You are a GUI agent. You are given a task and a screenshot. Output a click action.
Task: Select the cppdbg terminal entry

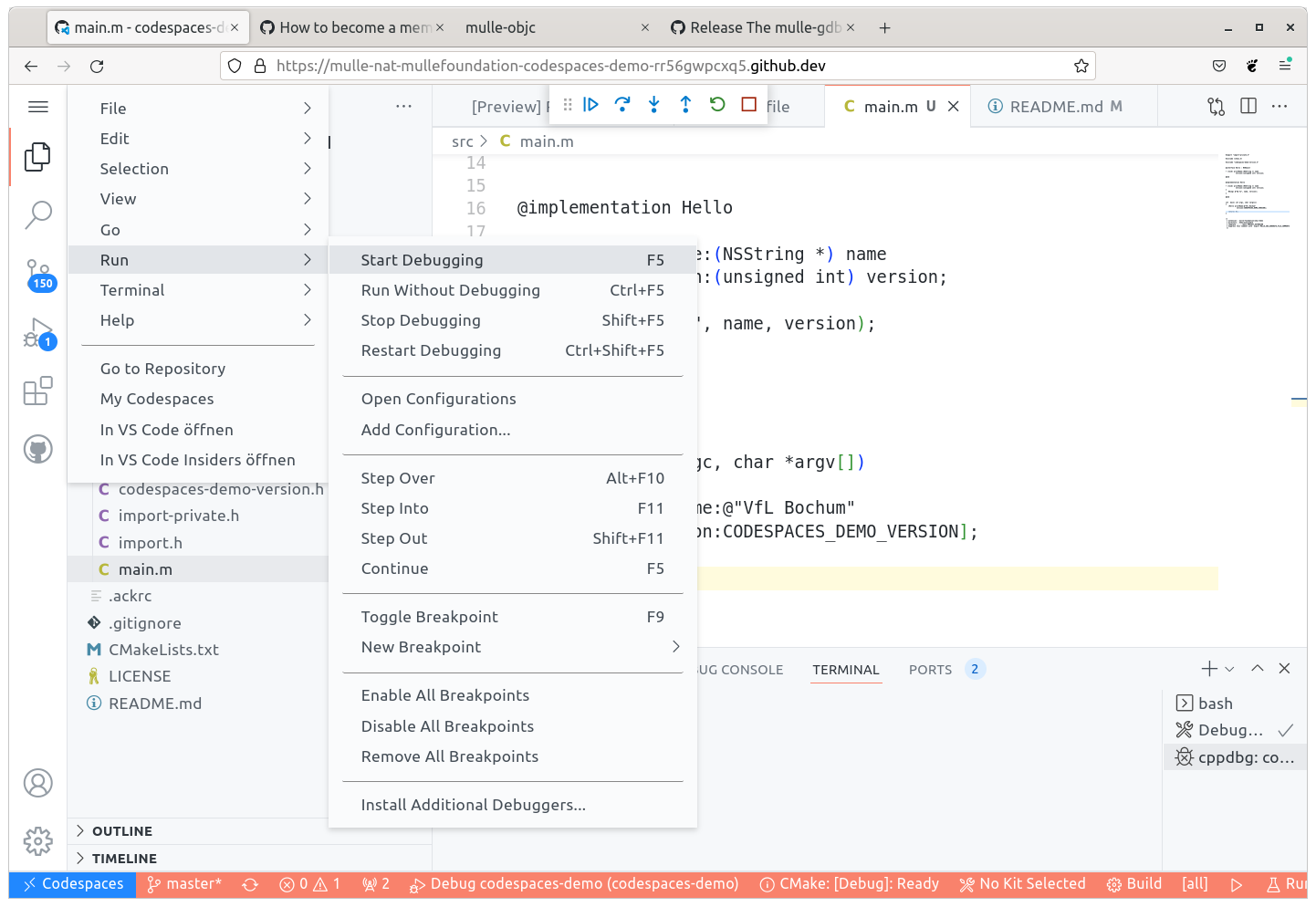[x=1236, y=757]
